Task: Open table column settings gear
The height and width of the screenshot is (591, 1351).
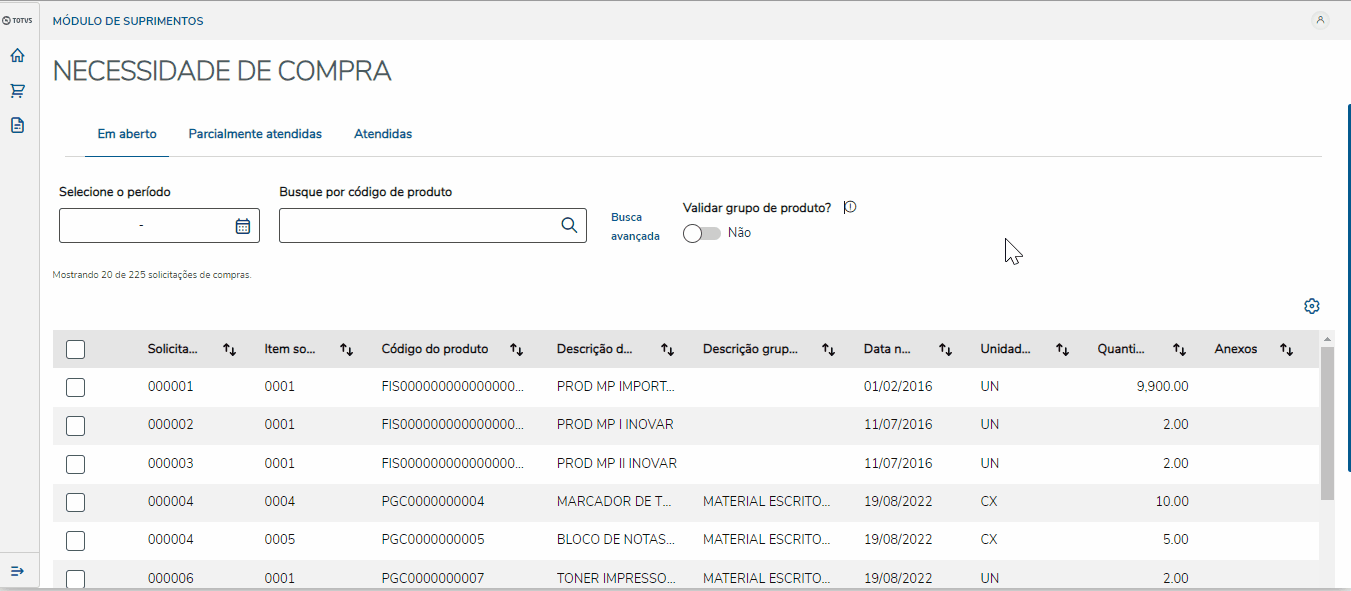Action: (1312, 306)
